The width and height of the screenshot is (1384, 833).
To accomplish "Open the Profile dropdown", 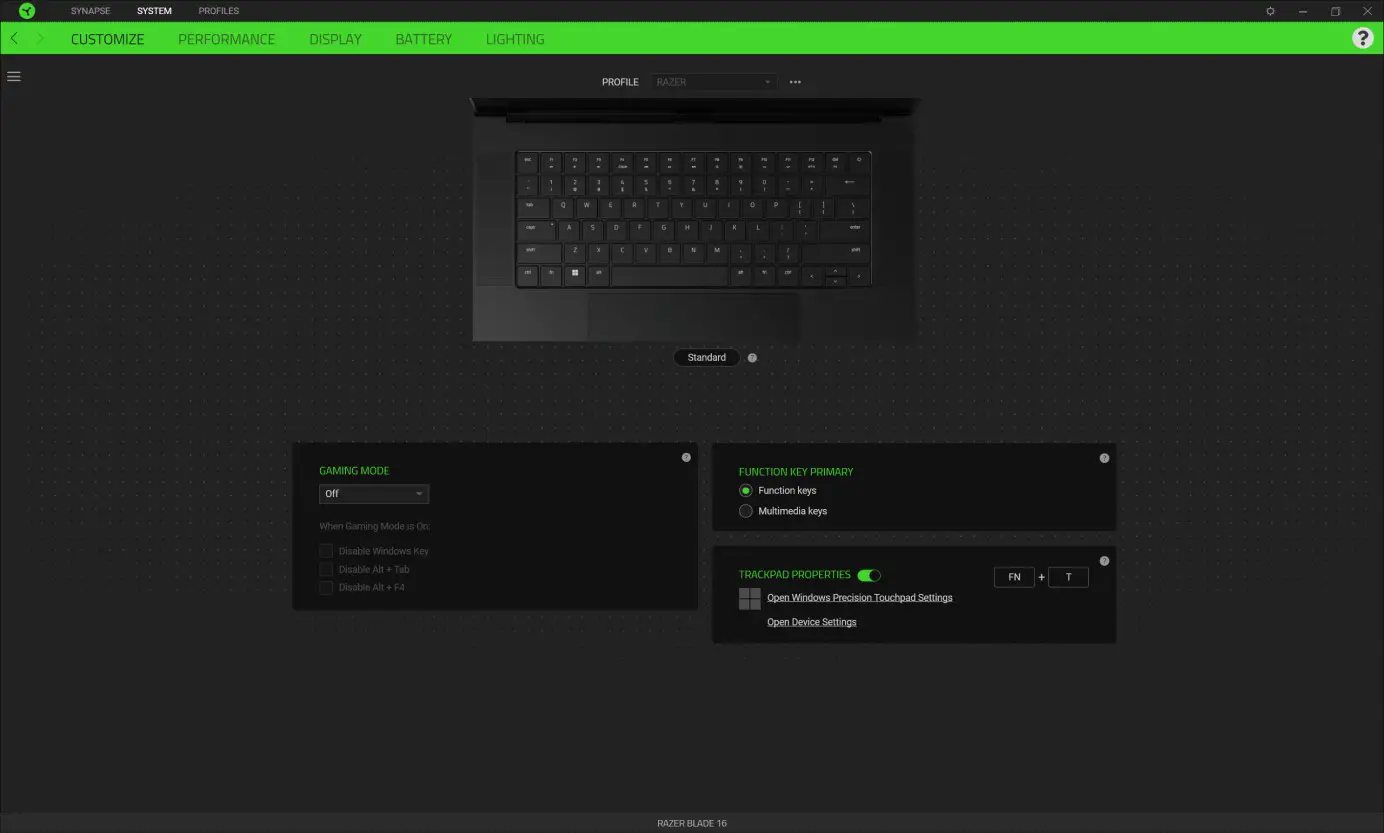I will coord(713,81).
